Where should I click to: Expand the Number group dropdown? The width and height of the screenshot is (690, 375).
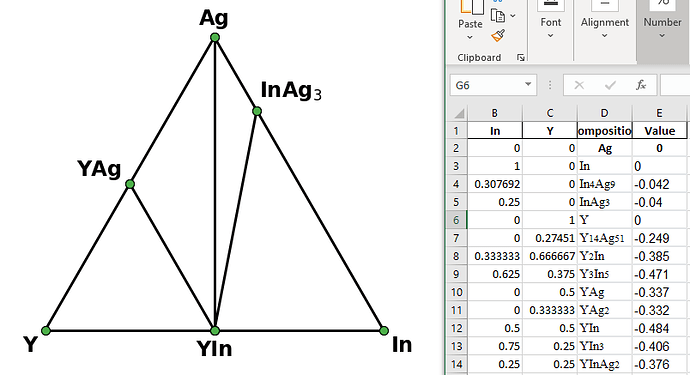(x=662, y=36)
